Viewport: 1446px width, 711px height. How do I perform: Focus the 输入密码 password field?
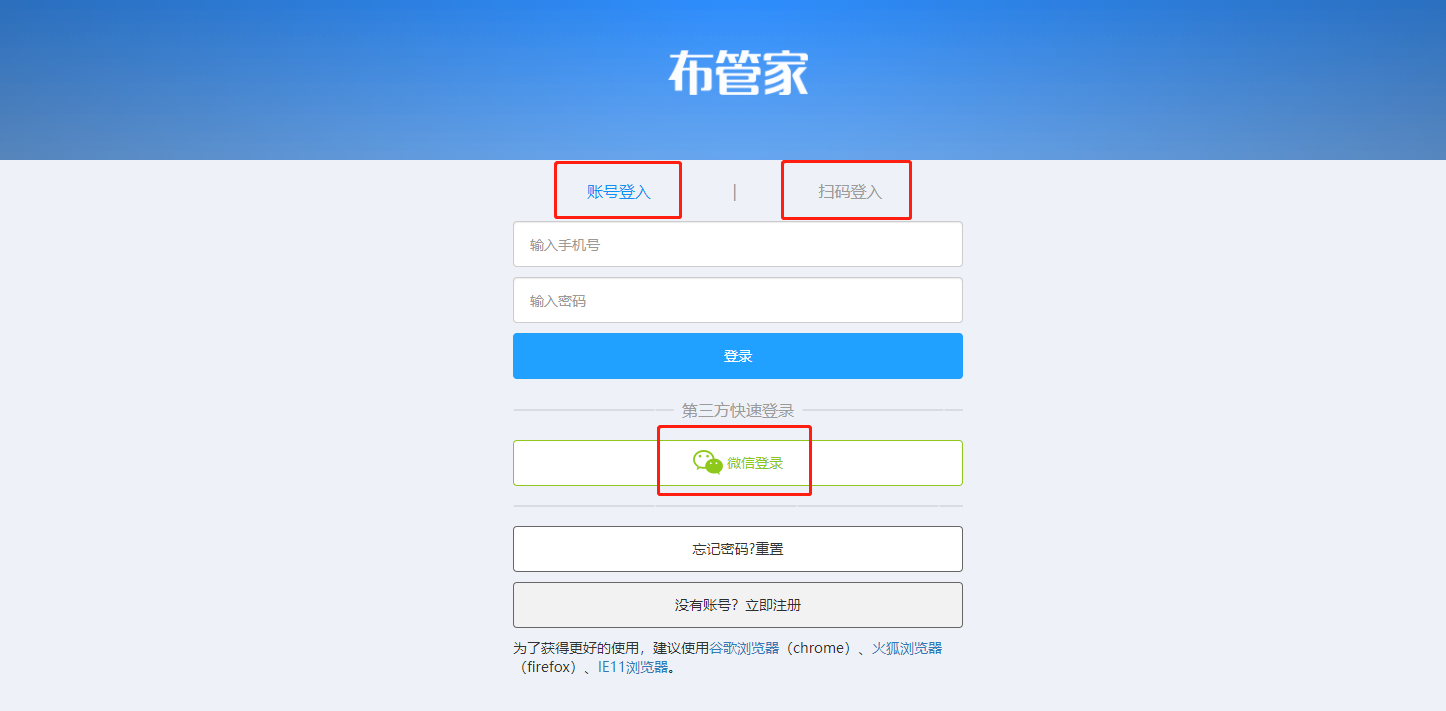[738, 300]
